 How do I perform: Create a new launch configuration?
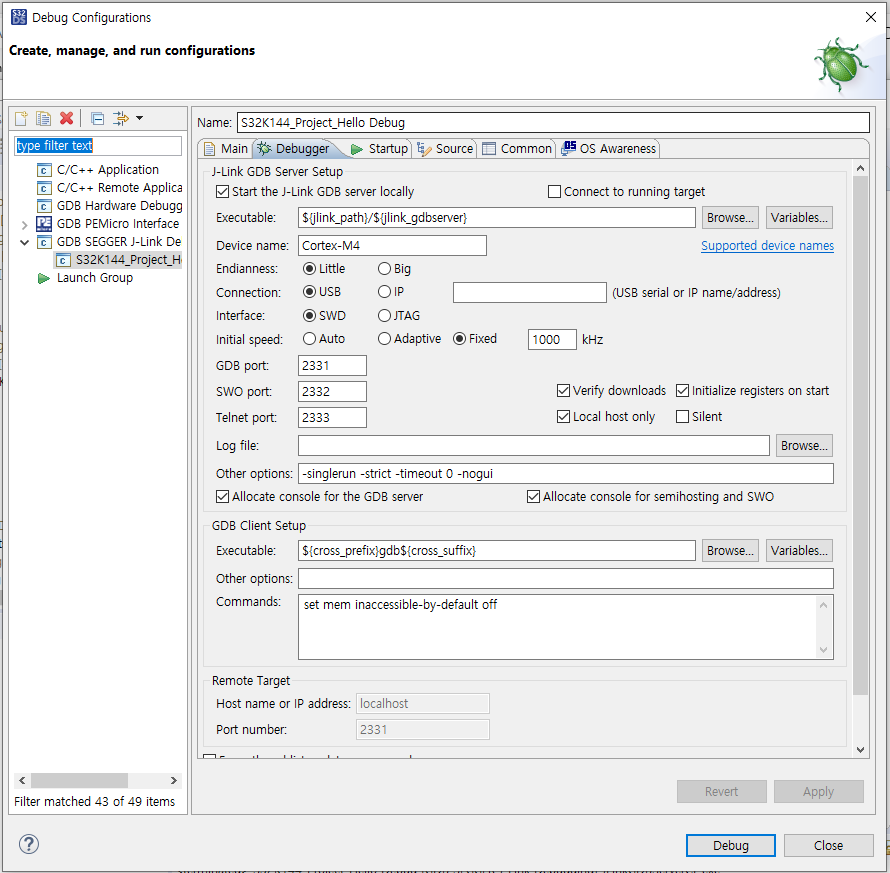tap(20, 118)
